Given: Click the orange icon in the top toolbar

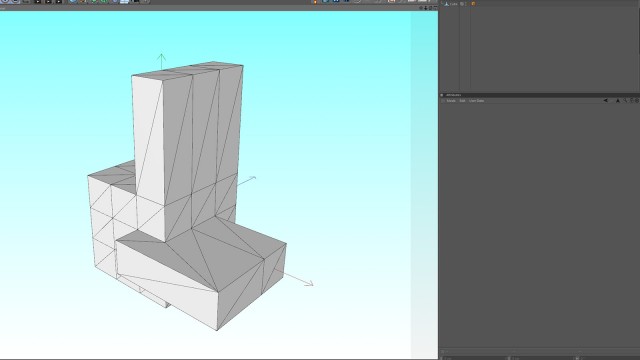Looking at the screenshot, I should 315,1.
